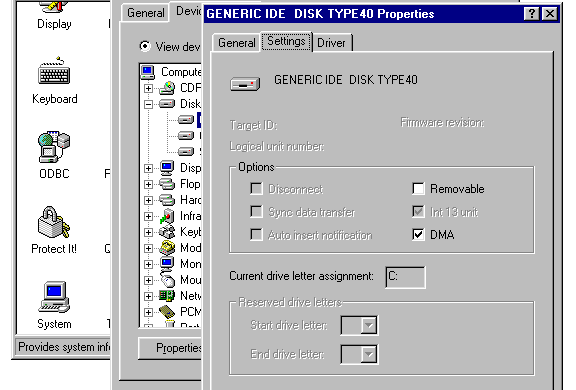This screenshot has width=576, height=390.
Task: Expand the Keyboard tree node
Action: pos(148,232)
